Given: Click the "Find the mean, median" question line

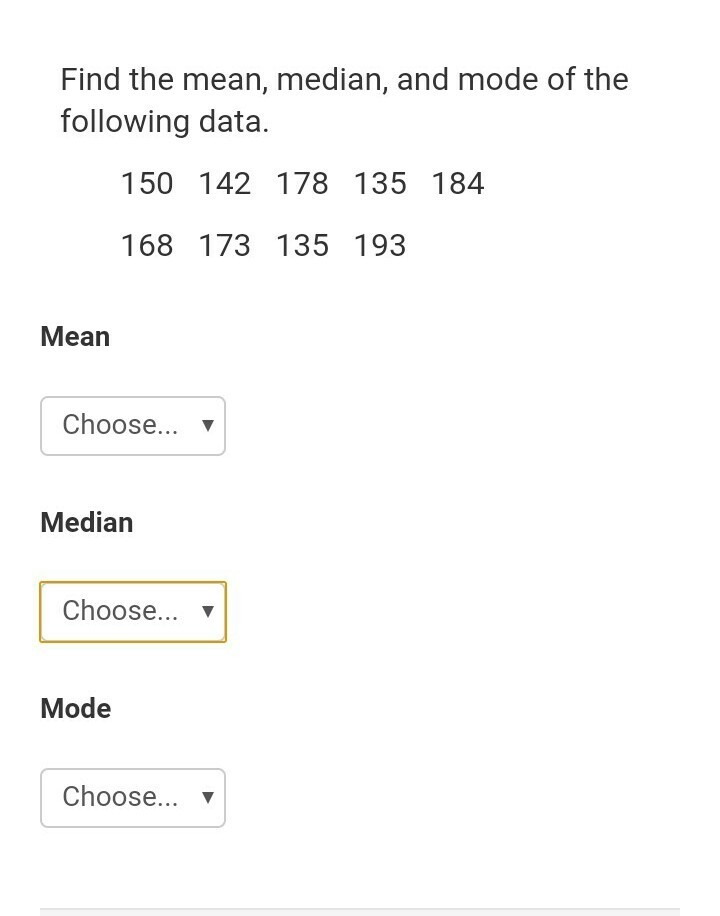Looking at the screenshot, I should point(344,80).
